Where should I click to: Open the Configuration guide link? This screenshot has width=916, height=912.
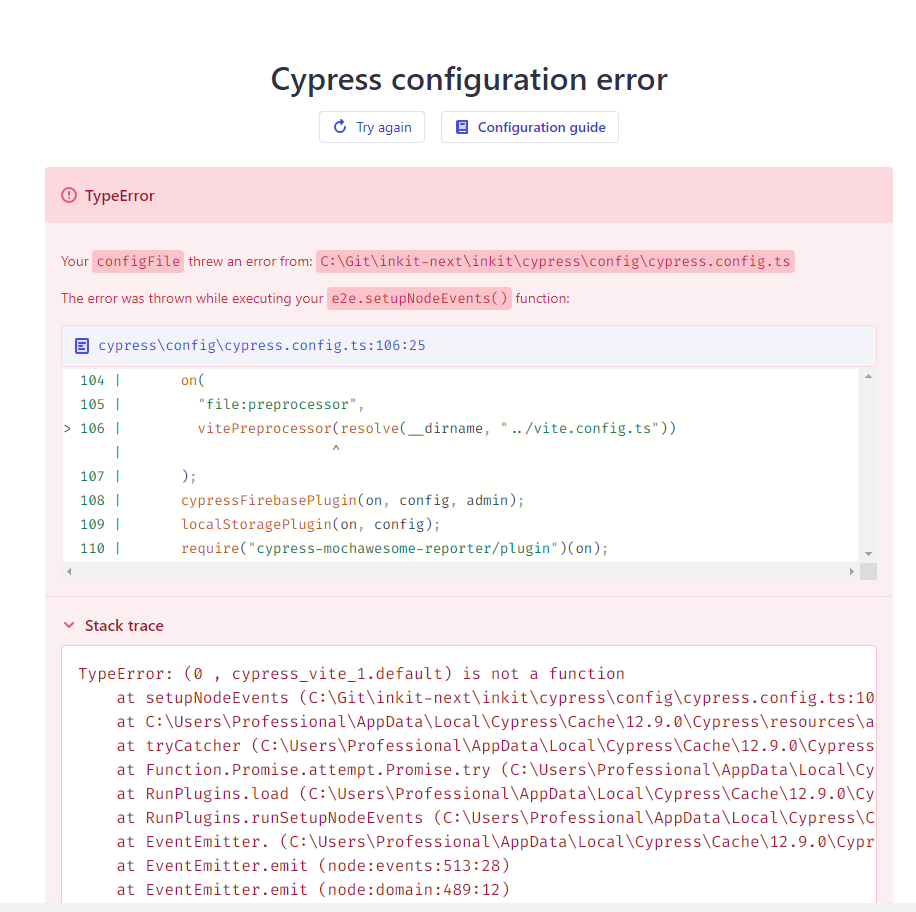click(529, 127)
